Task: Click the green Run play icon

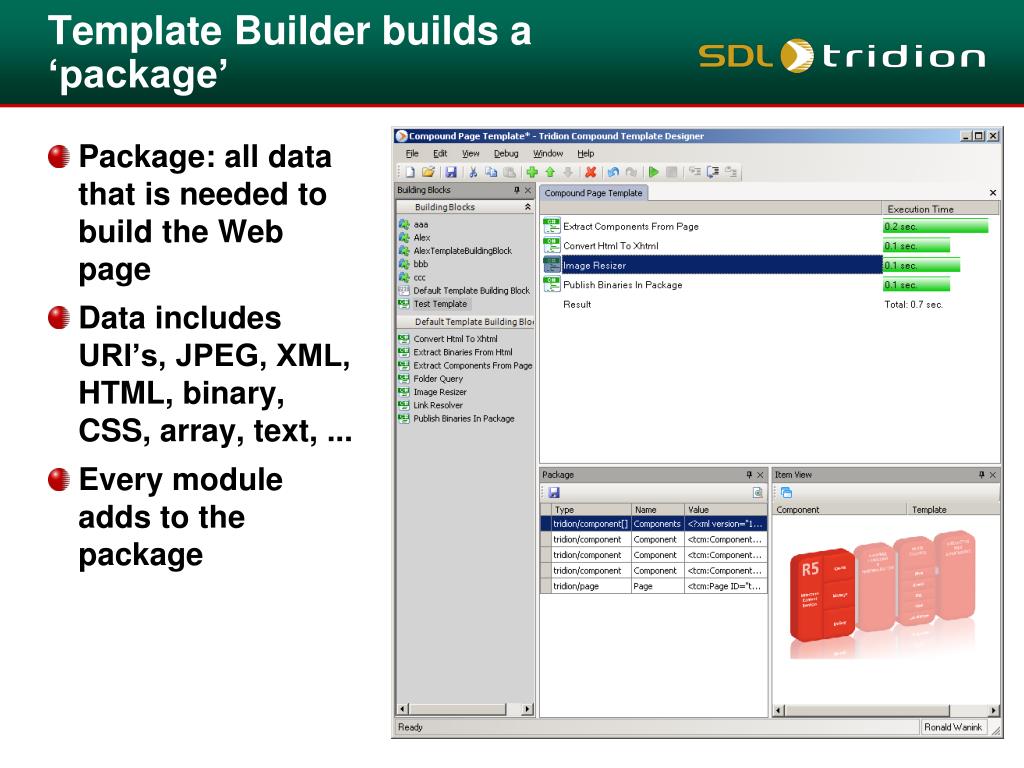Action: click(x=654, y=172)
